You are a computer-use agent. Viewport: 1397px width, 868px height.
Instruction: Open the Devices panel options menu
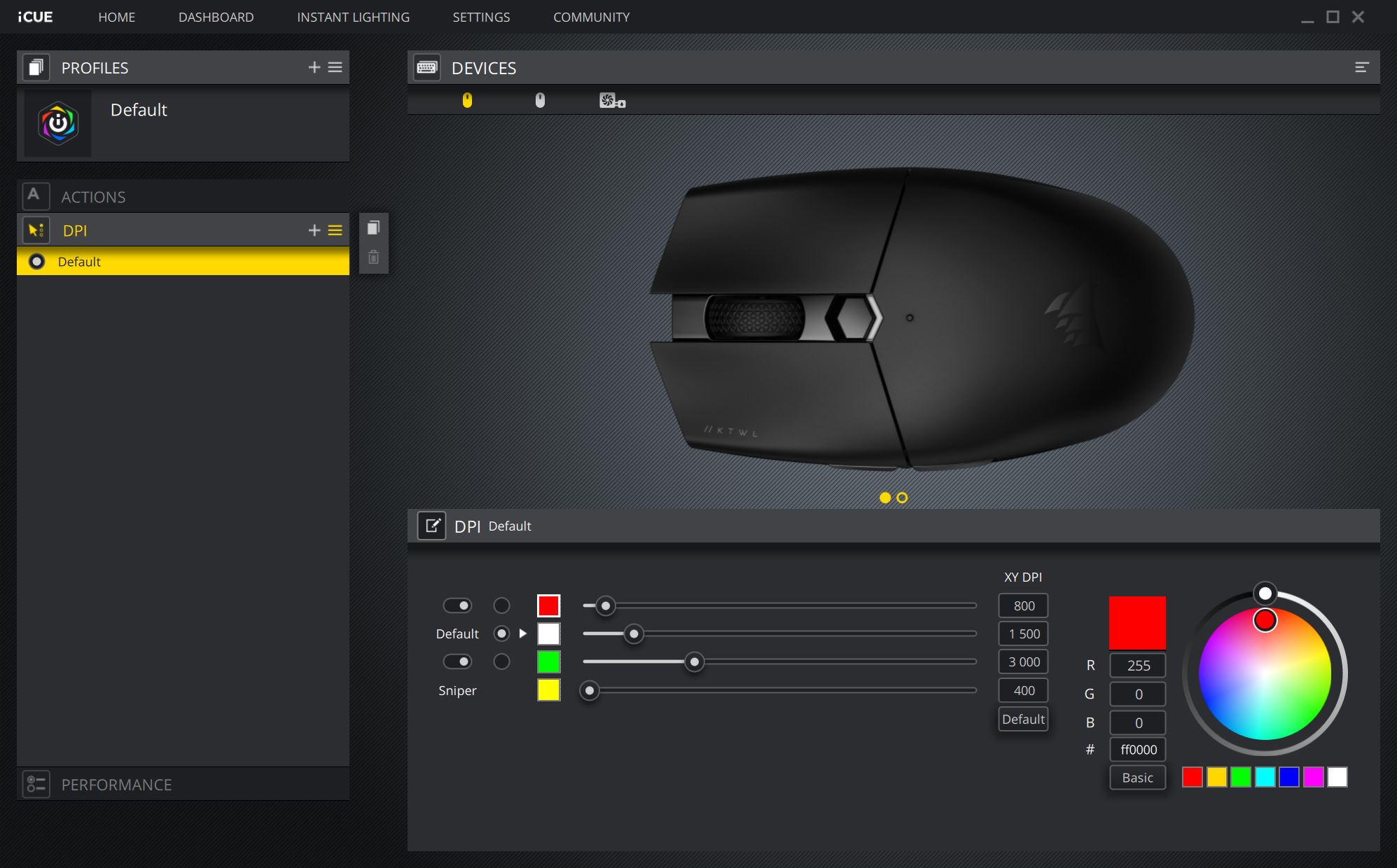1361,67
